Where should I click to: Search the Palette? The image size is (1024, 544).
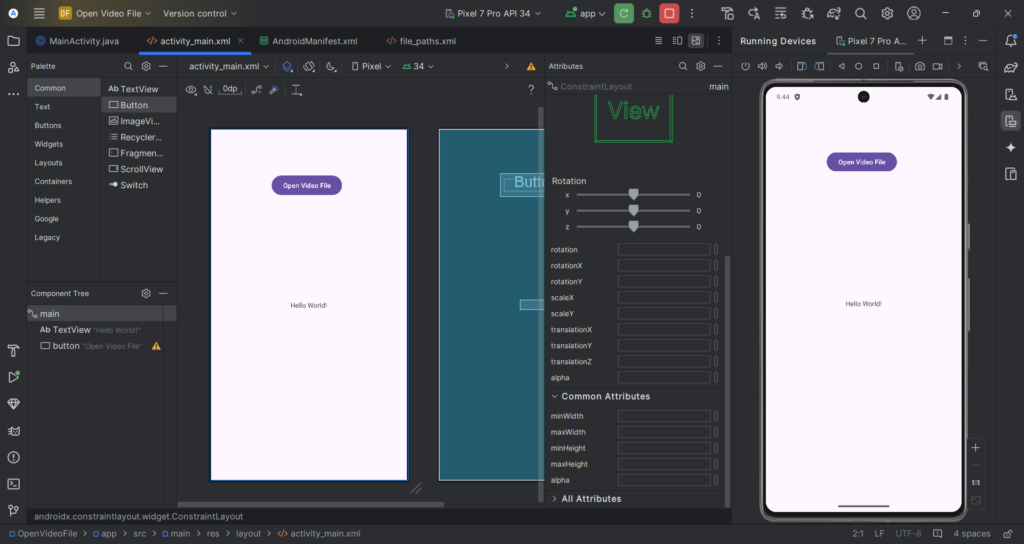(x=129, y=66)
